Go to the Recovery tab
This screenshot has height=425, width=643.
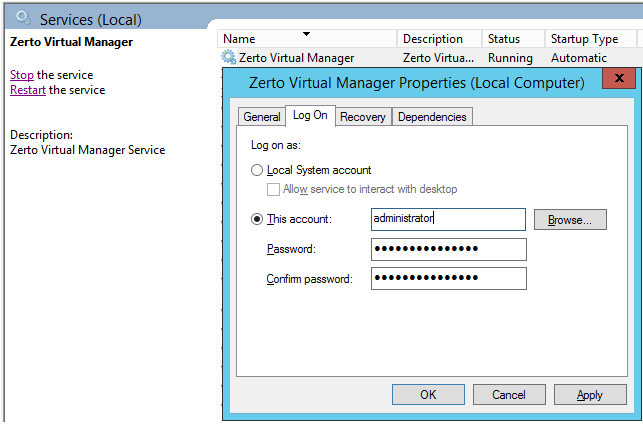[x=363, y=117]
